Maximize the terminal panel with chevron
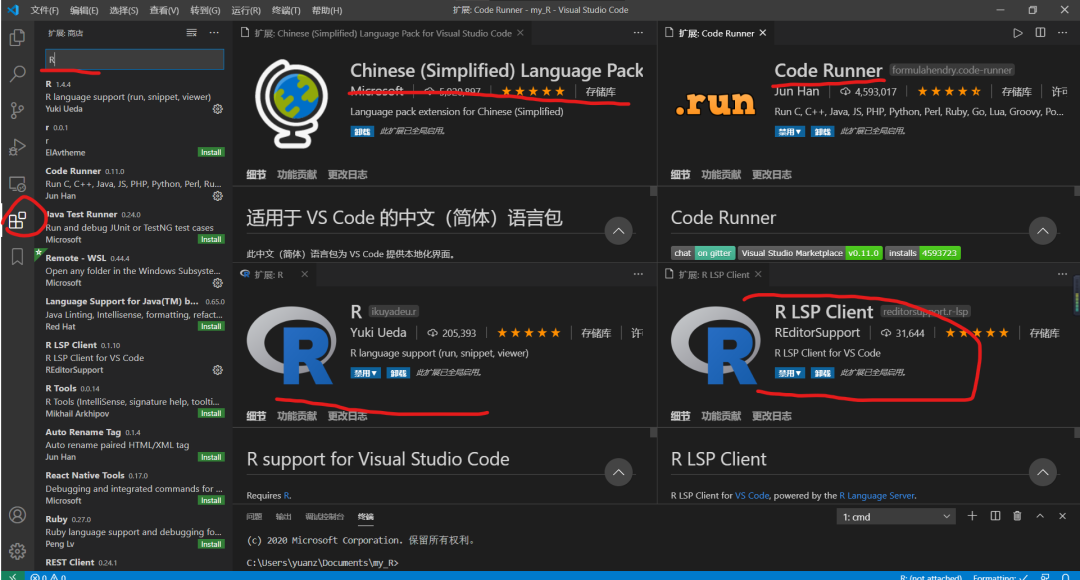Screen dimensions: 1080x580 pos(1040,516)
